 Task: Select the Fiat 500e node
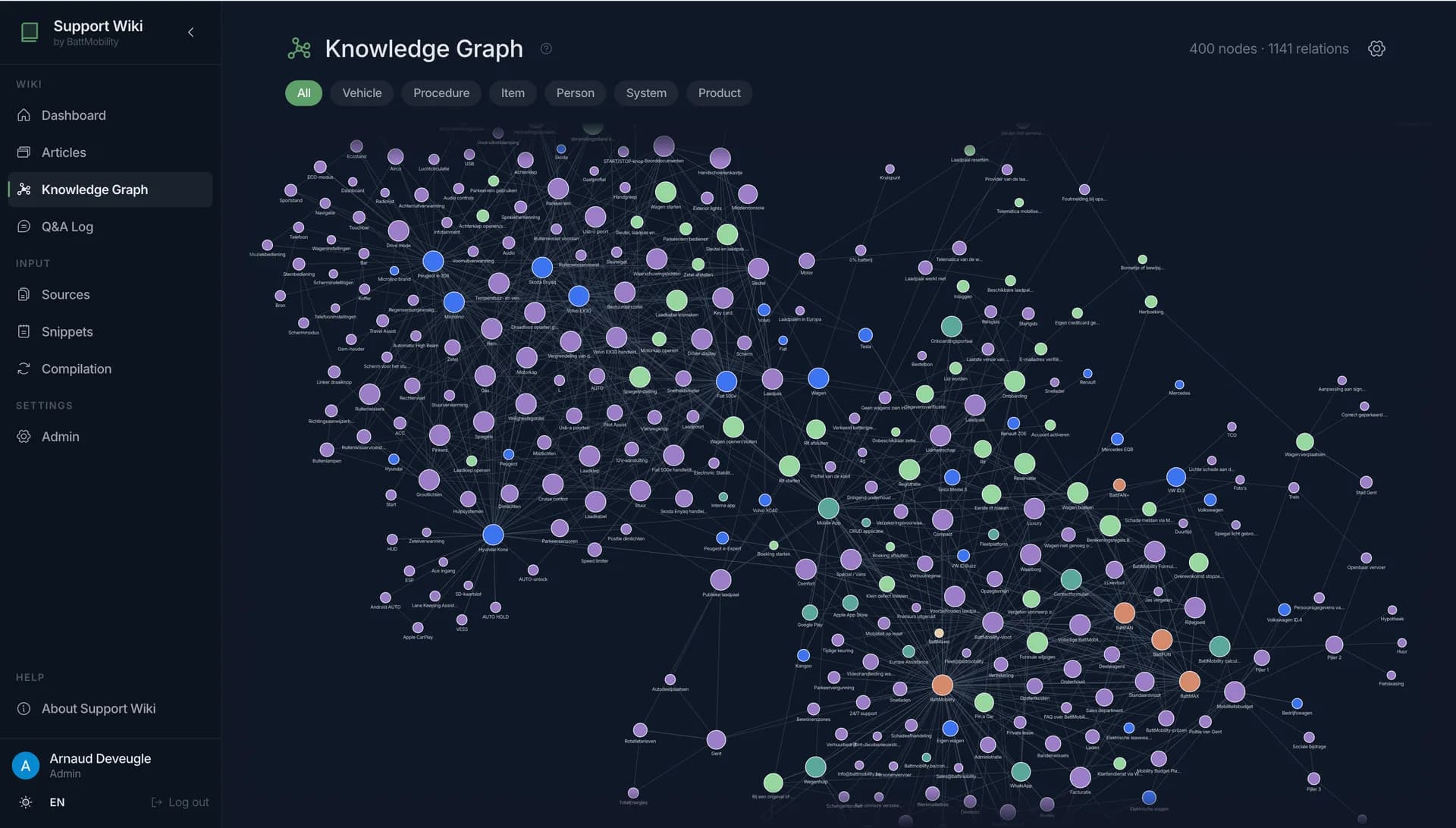tap(726, 381)
